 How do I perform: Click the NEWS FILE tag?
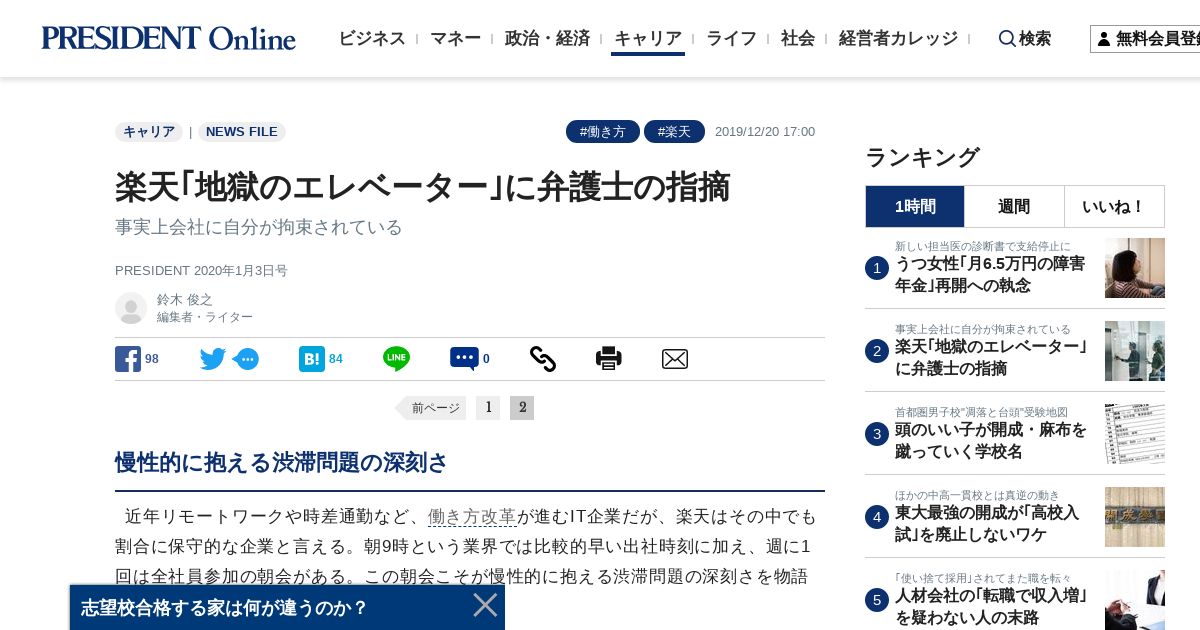tap(242, 132)
